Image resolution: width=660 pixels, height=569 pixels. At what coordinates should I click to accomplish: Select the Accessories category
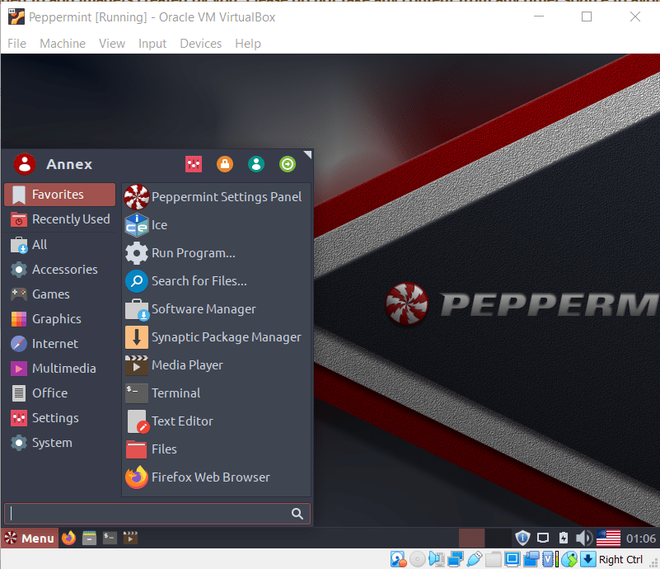click(x=59, y=269)
